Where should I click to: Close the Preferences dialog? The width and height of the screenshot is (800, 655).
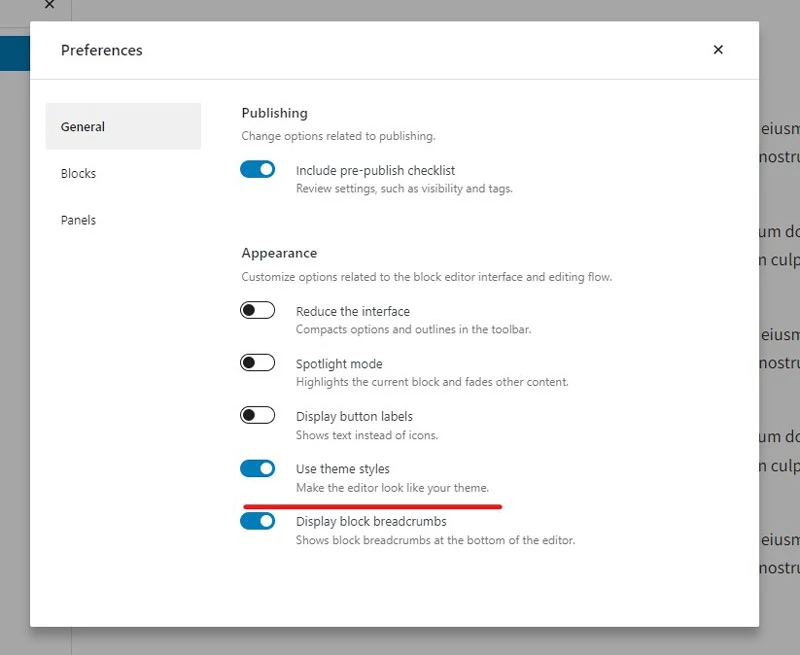tap(718, 50)
